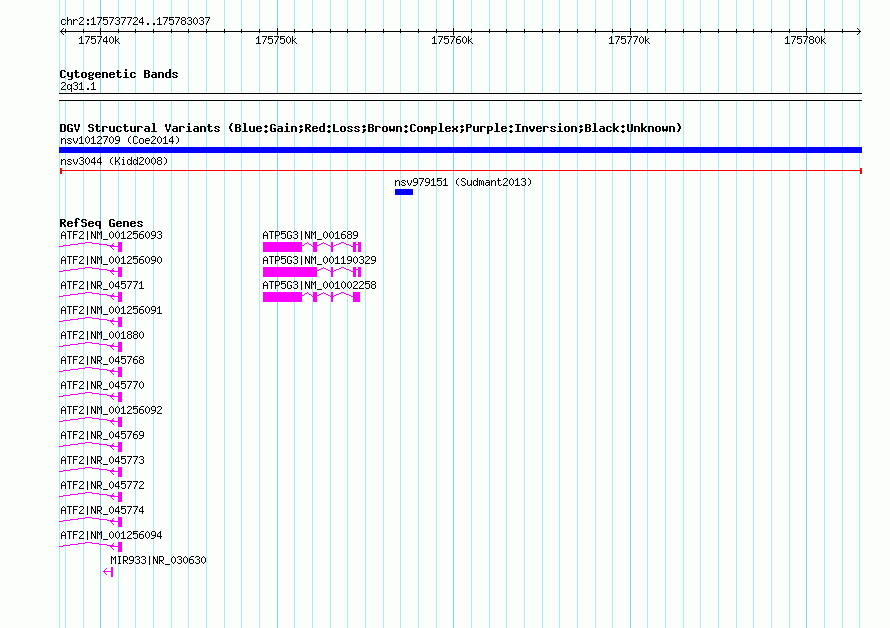Click the ATF2|NM_001256092 transcript glyph
This screenshot has width=890, height=628.
pyautogui.click(x=91, y=421)
